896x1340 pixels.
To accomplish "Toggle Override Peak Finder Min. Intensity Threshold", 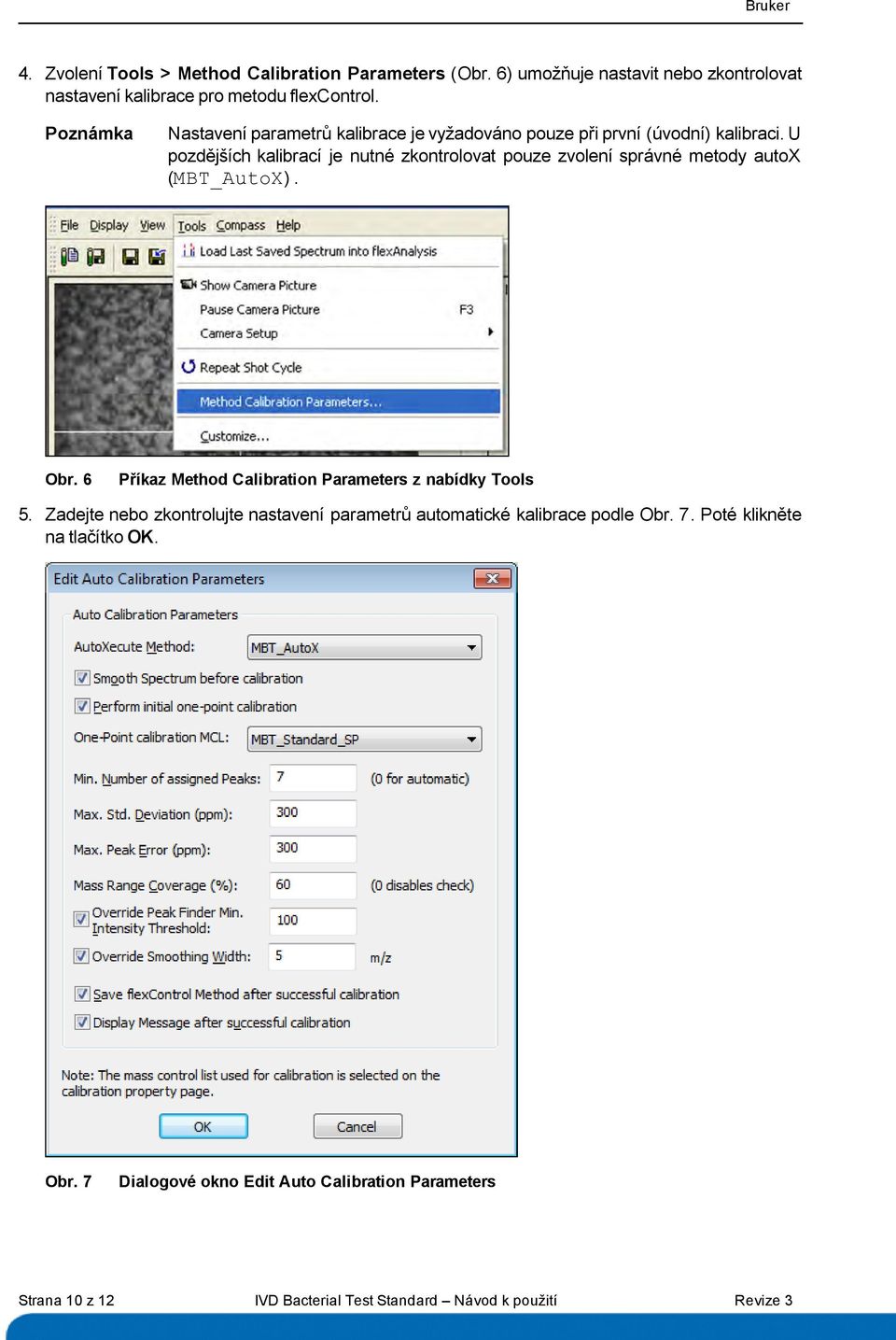I will tap(82, 919).
